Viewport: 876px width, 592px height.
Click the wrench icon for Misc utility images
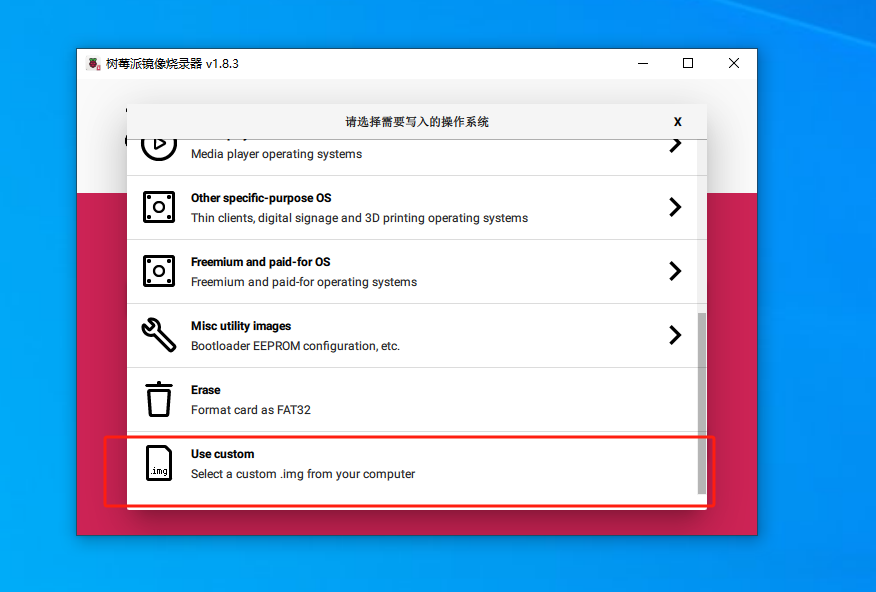159,335
